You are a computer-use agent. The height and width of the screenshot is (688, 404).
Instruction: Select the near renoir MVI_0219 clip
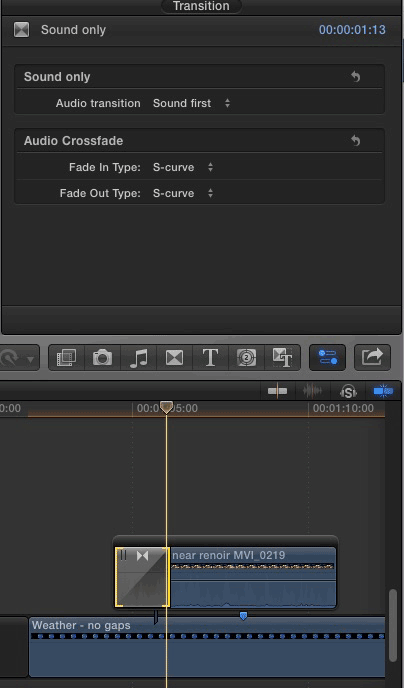(253, 577)
